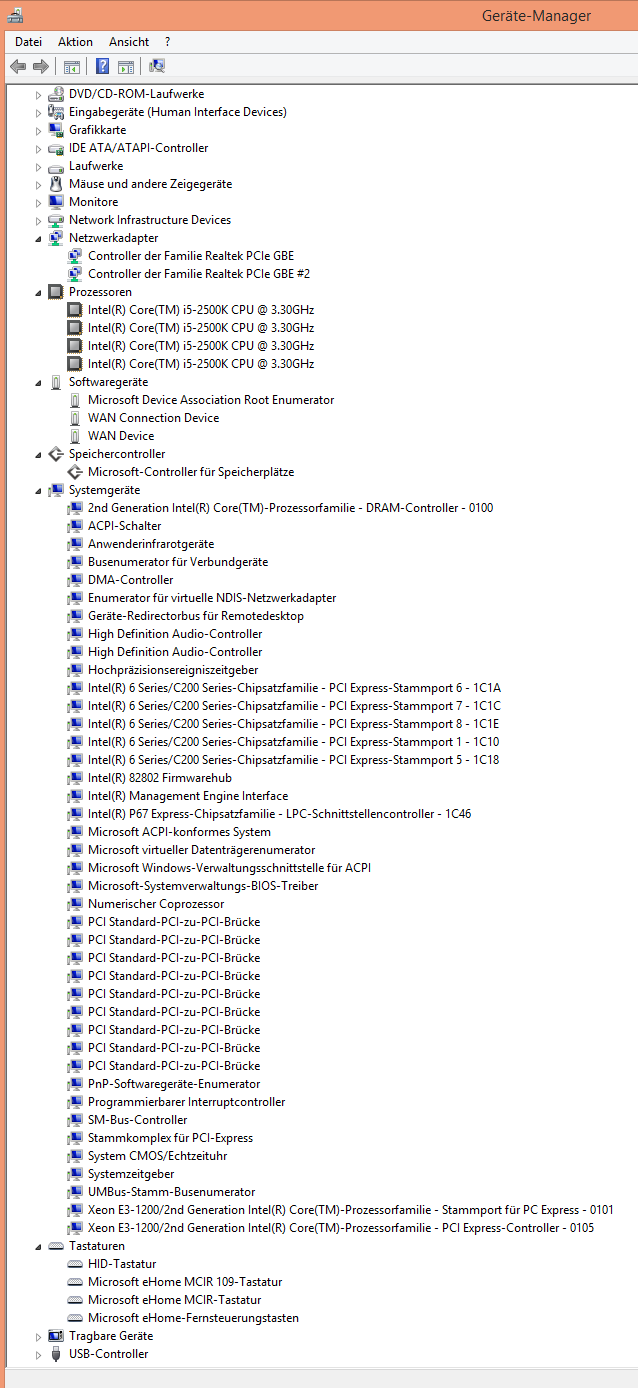Toggle the console tree pane toolbar icon
The image size is (638, 1388).
(x=72, y=67)
